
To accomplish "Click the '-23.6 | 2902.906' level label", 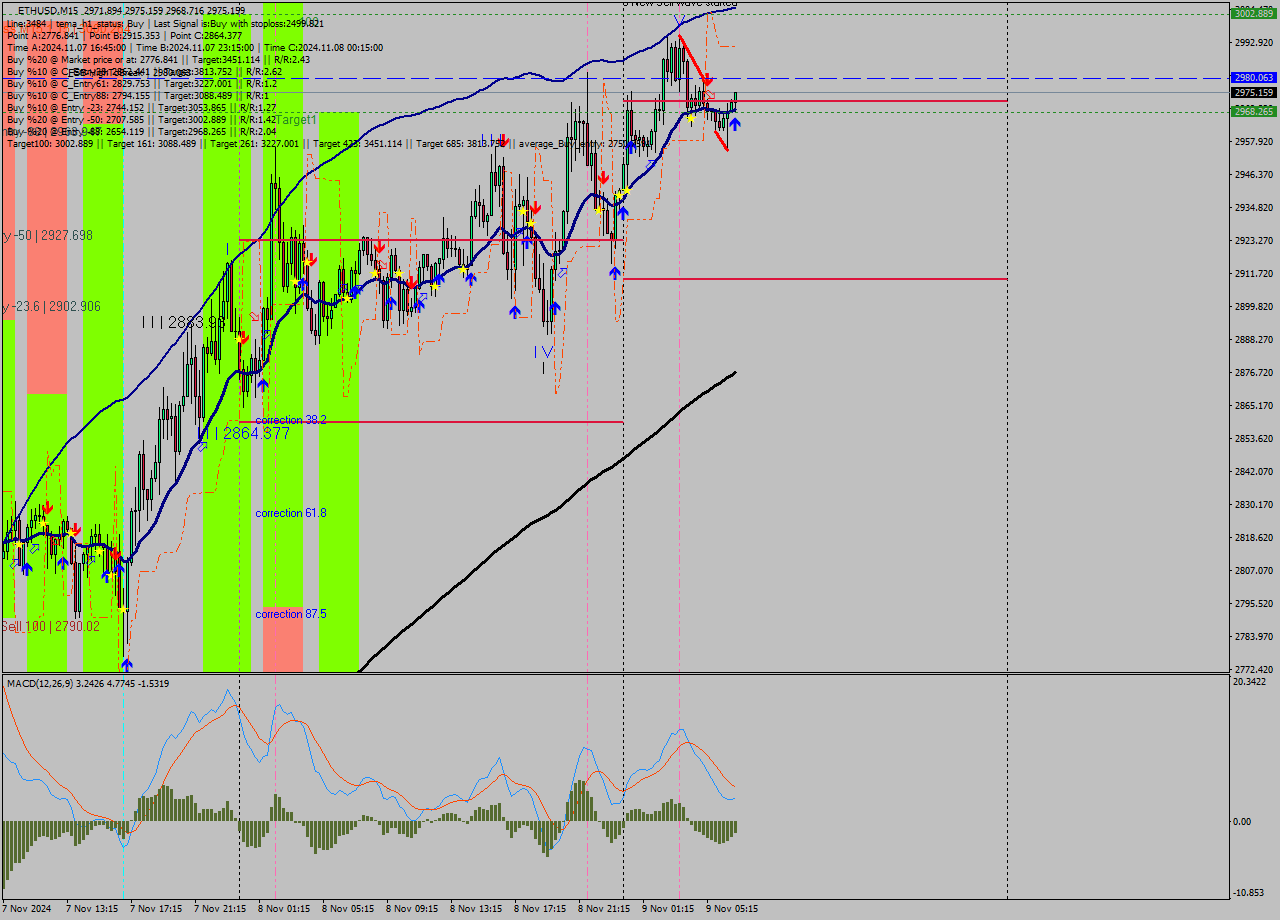I will (x=52, y=306).
